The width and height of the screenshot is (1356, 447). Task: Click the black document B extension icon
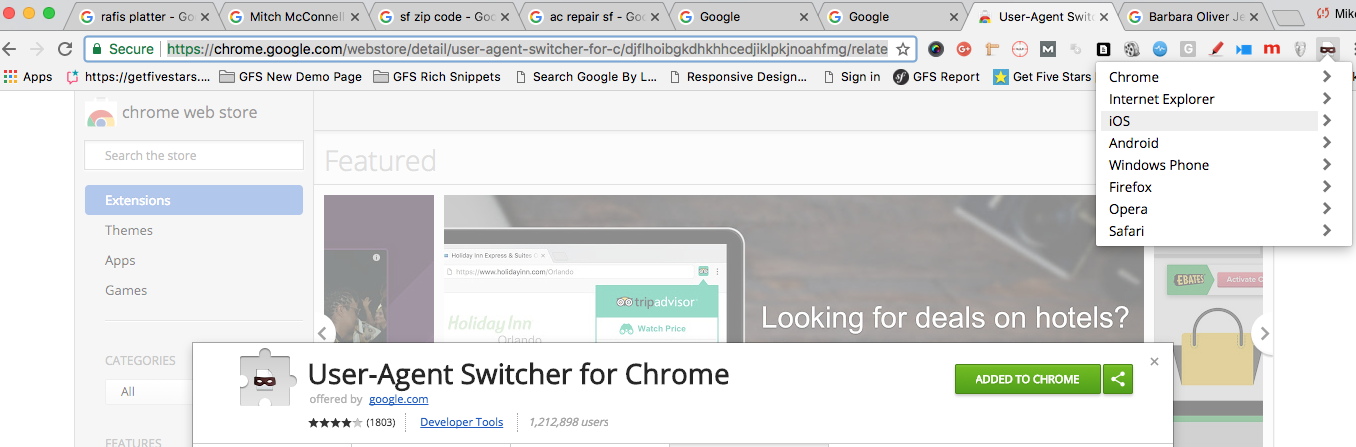(1104, 49)
